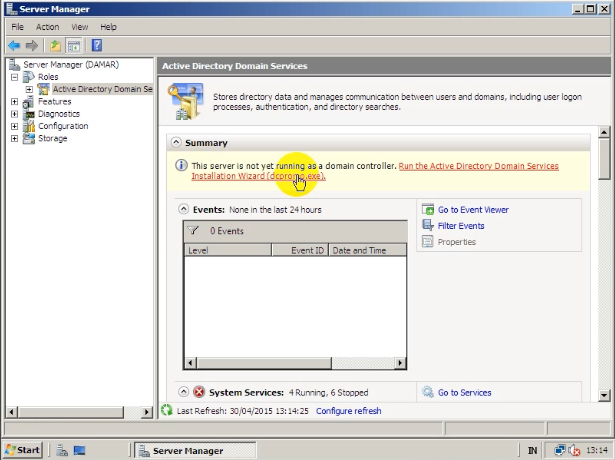Select Server Manager (DAMAR) root node

[71, 64]
